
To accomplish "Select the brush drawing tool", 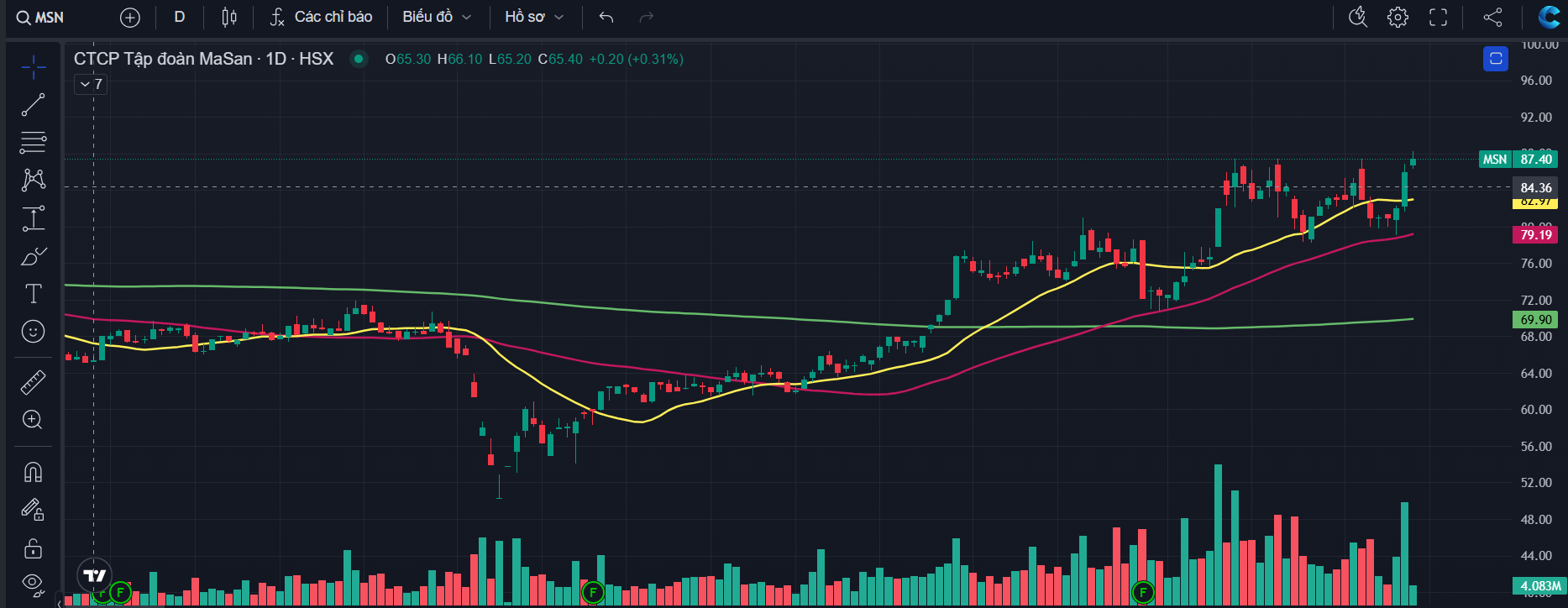I will [x=34, y=256].
